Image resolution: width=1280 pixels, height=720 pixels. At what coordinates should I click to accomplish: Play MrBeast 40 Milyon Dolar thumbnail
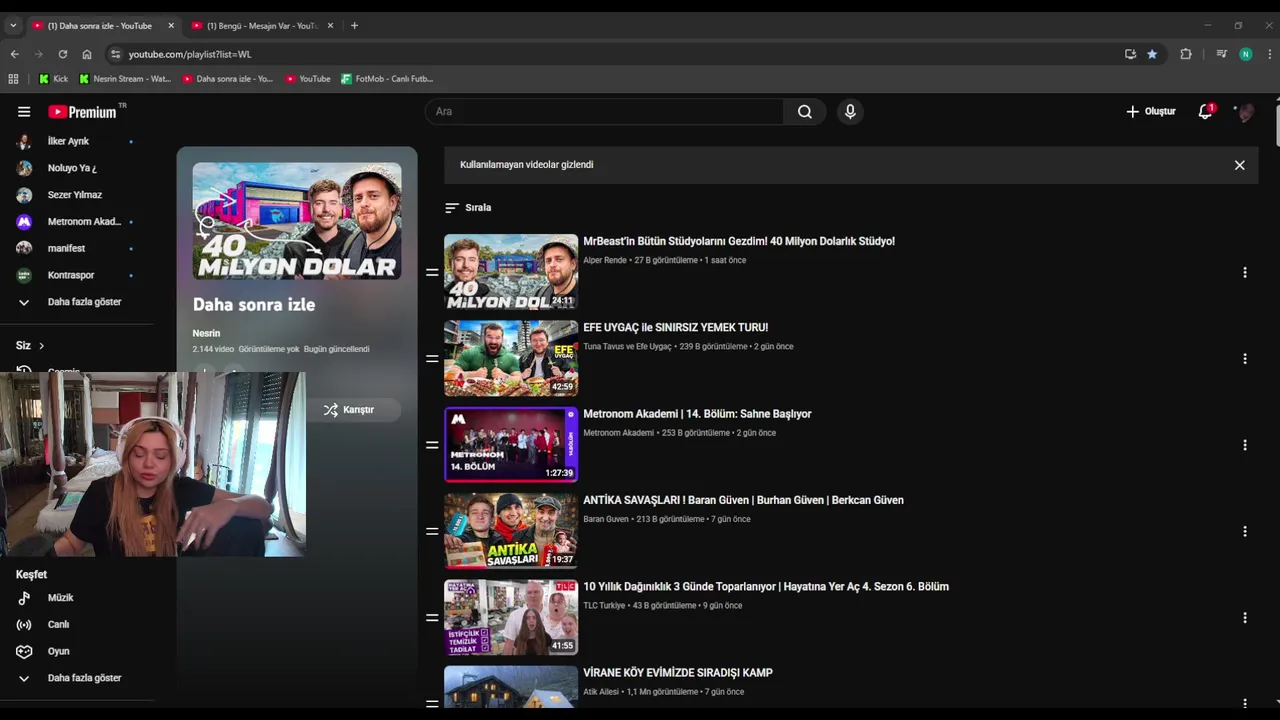pos(511,272)
